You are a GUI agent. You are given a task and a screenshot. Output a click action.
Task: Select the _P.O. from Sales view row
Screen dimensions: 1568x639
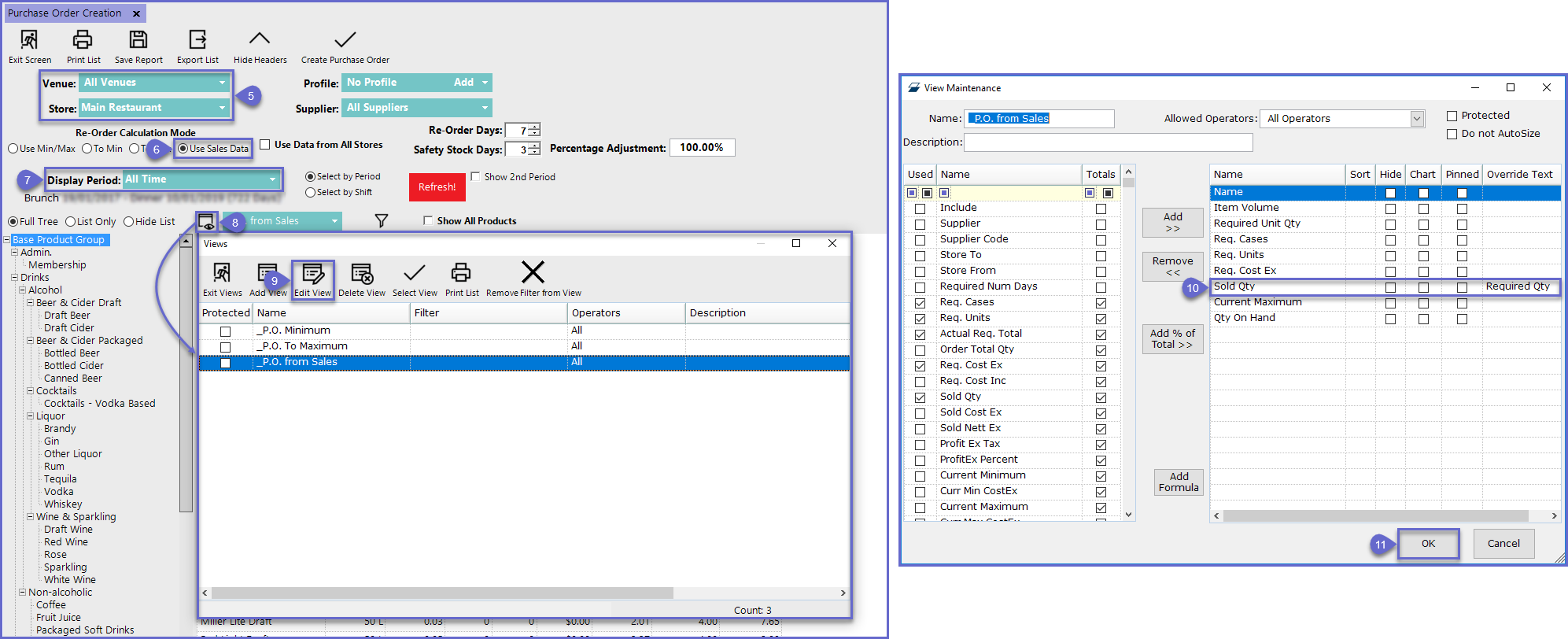[x=524, y=362]
